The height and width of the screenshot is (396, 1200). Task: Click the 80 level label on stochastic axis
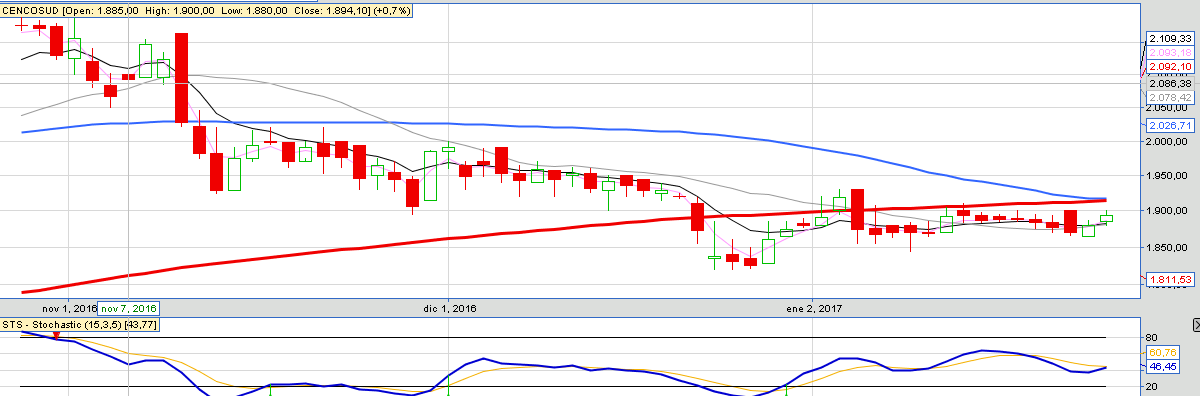(x=1152, y=338)
